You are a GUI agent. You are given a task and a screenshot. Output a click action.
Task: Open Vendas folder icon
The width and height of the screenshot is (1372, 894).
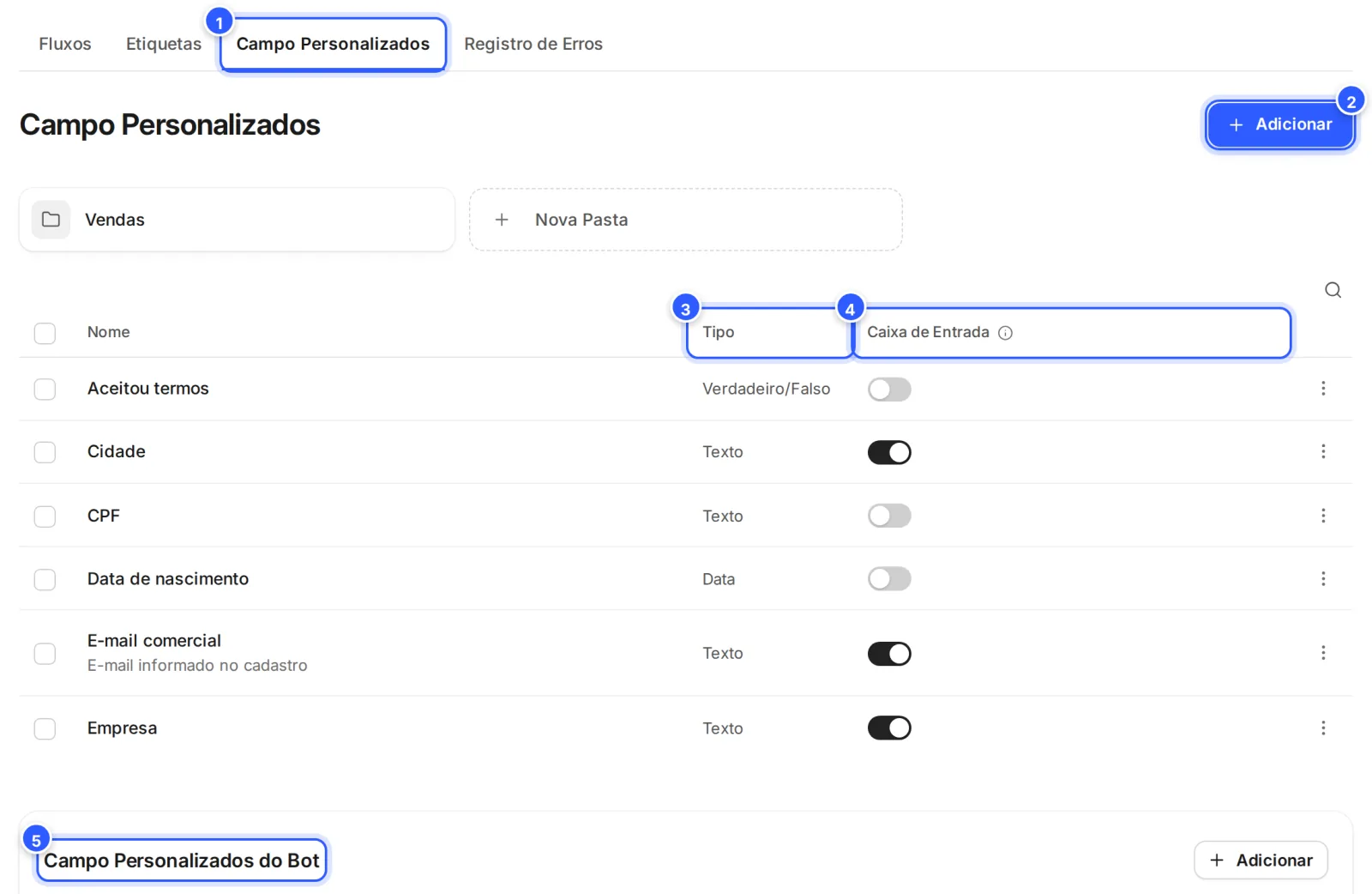tap(51, 220)
